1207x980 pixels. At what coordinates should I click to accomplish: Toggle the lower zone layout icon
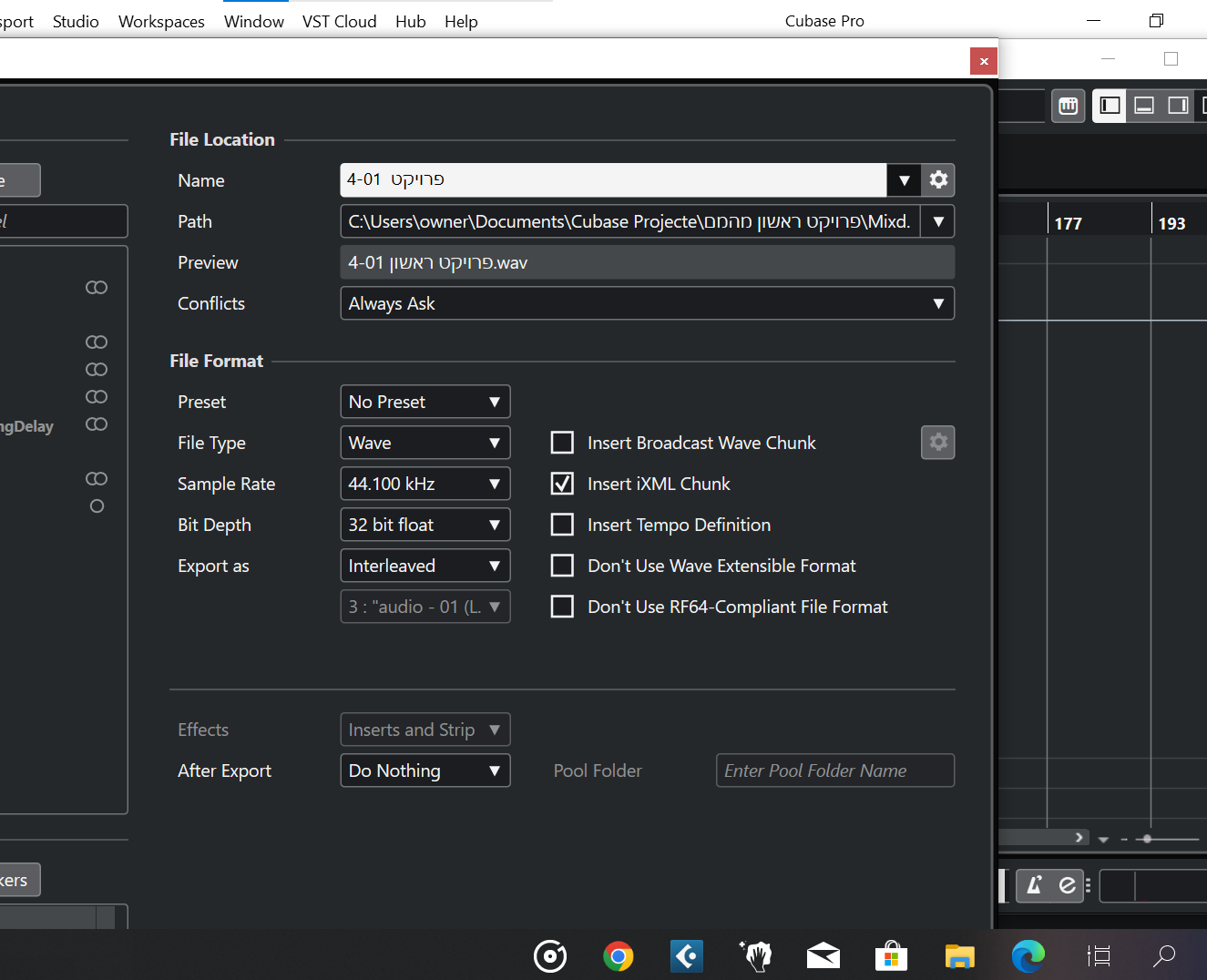click(1144, 106)
